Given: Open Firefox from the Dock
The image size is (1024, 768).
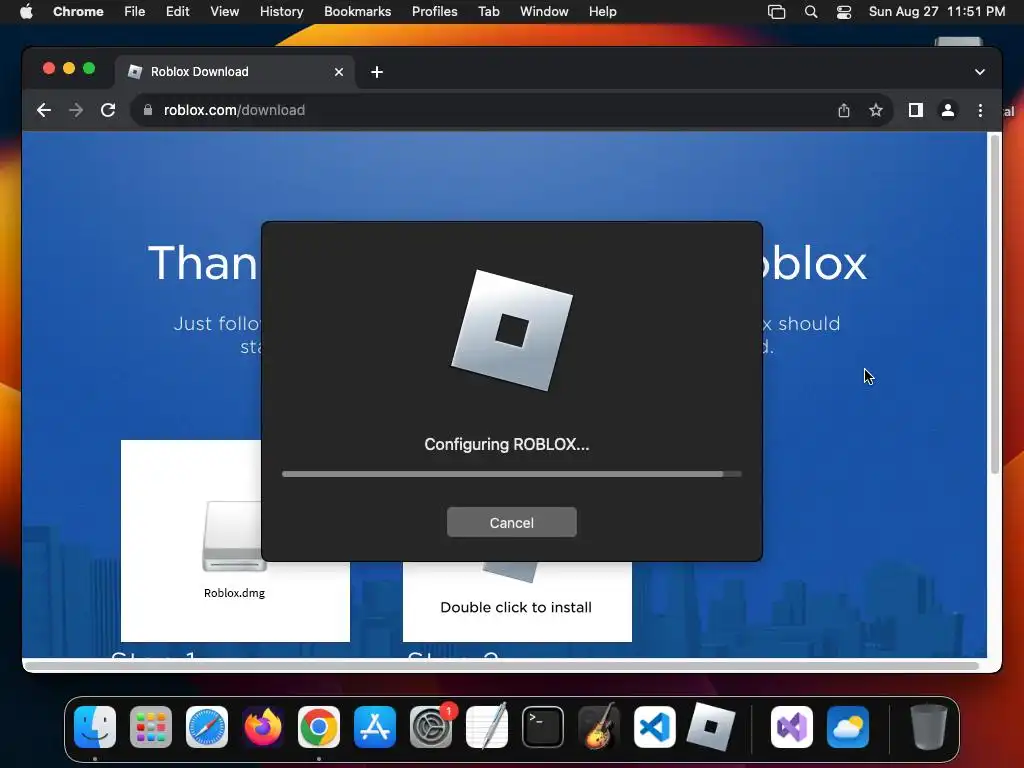Looking at the screenshot, I should click(x=263, y=727).
